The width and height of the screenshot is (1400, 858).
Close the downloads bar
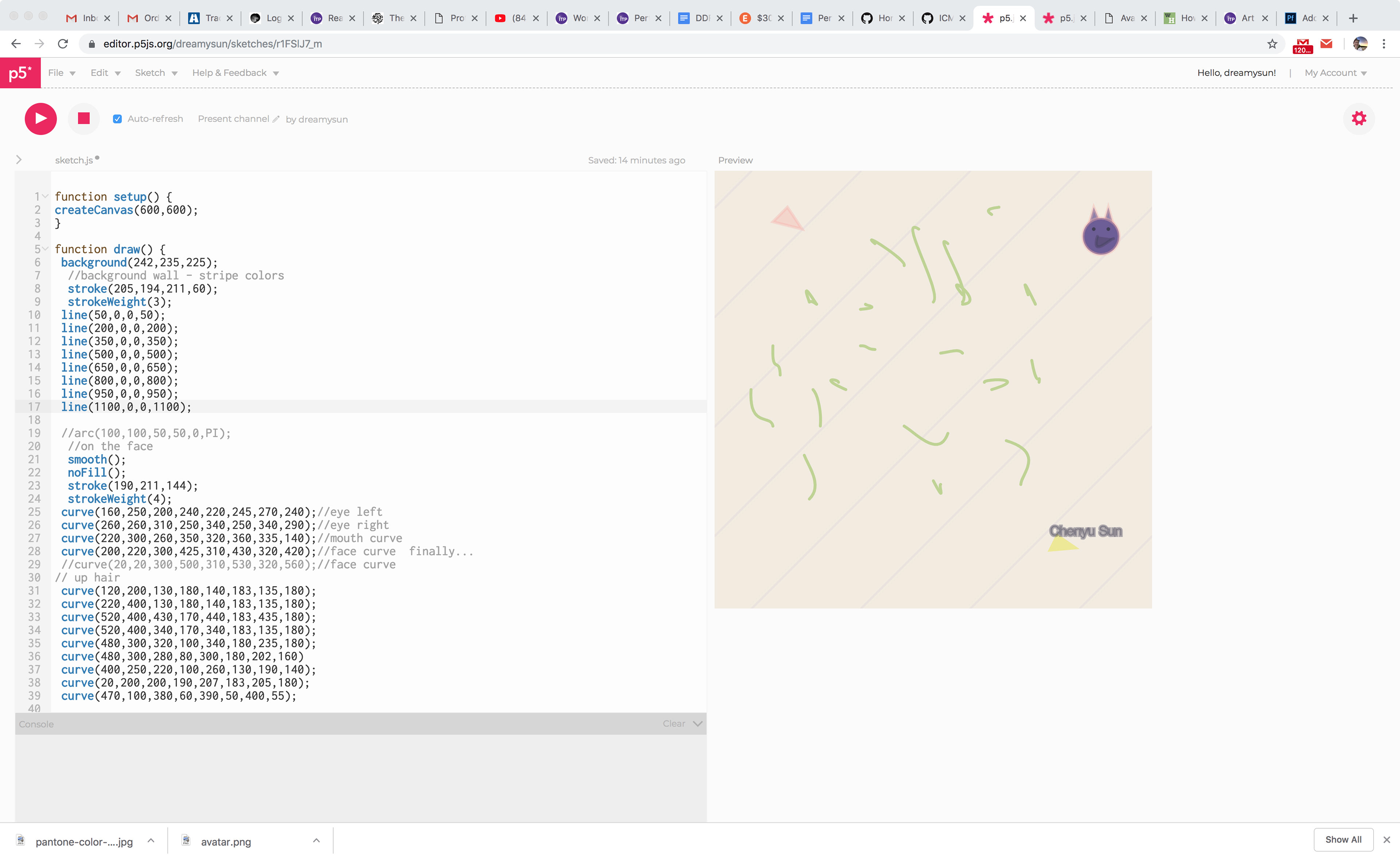[x=1387, y=839]
